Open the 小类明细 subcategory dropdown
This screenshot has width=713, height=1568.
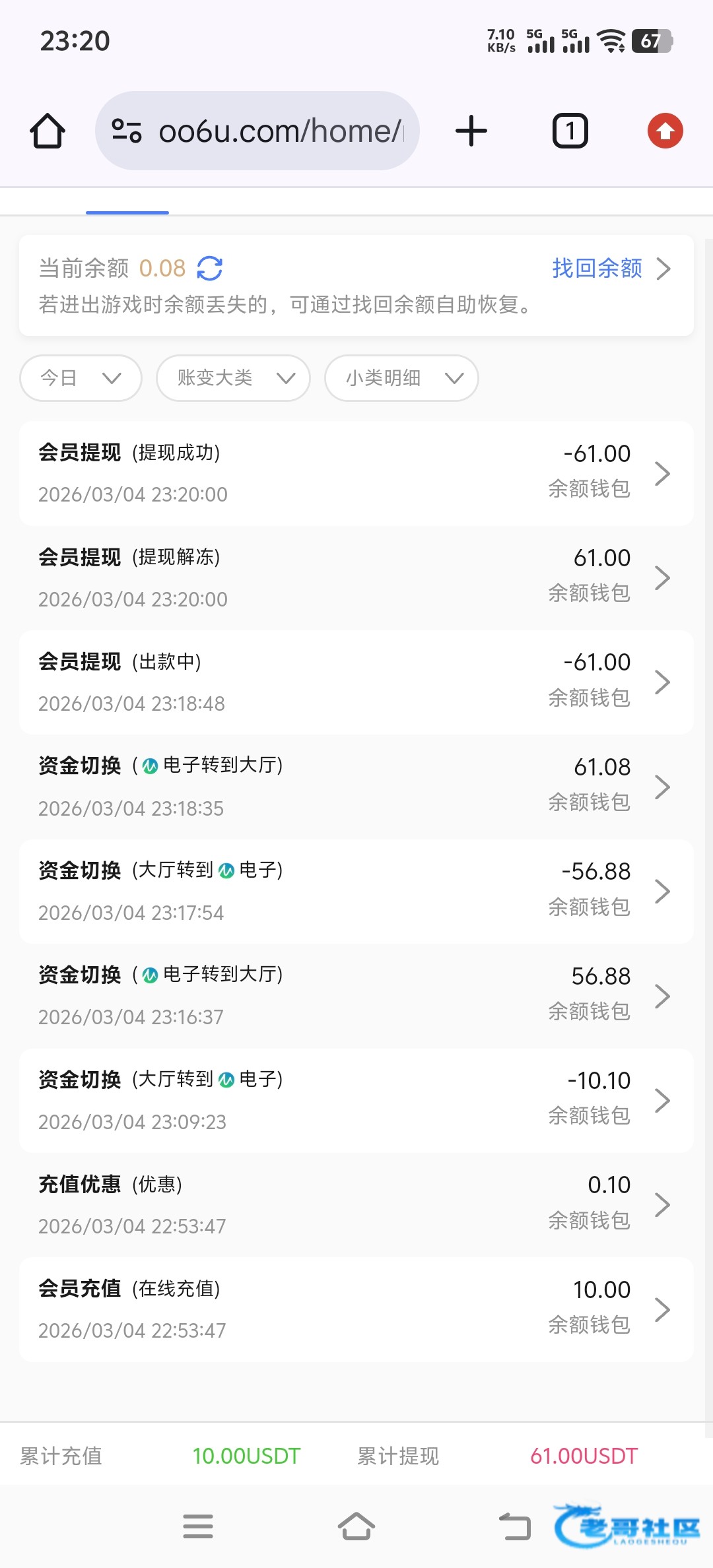pyautogui.click(x=401, y=378)
